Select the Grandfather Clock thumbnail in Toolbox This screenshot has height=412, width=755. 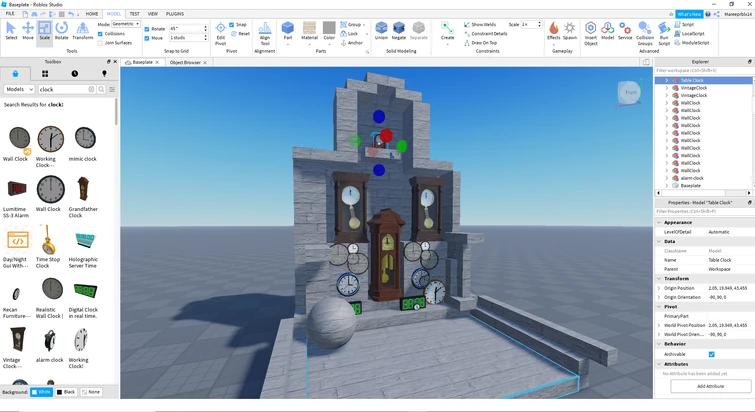[84, 190]
